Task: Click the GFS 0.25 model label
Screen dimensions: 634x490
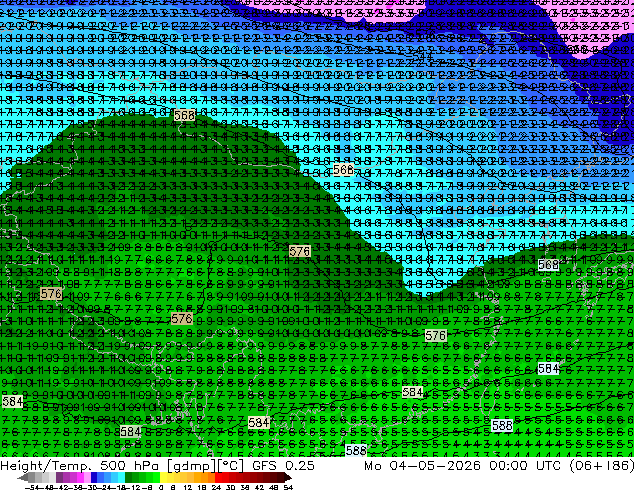Action: click(x=283, y=465)
